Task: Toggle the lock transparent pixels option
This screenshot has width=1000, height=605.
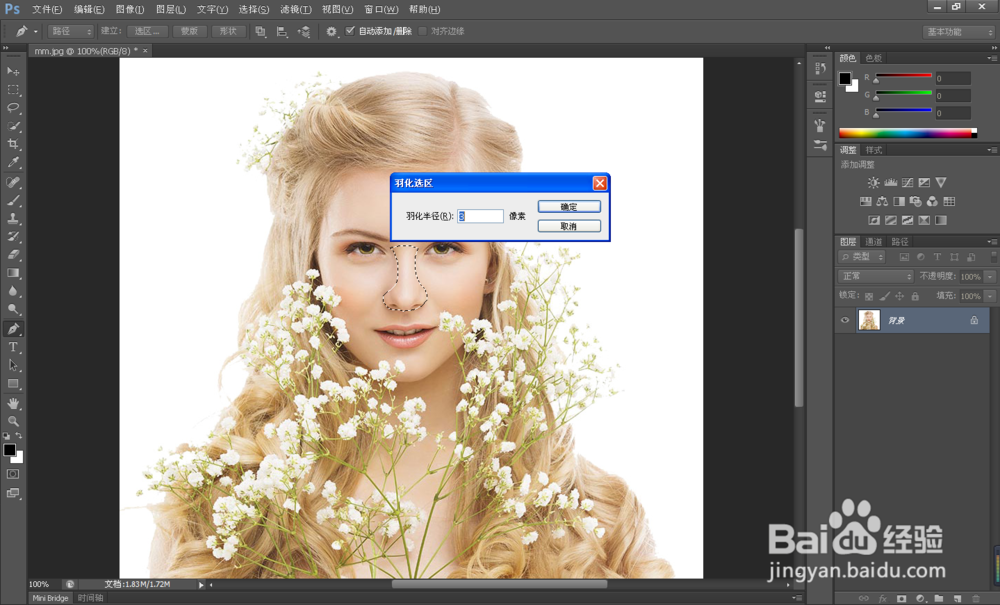Action: pyautogui.click(x=869, y=297)
